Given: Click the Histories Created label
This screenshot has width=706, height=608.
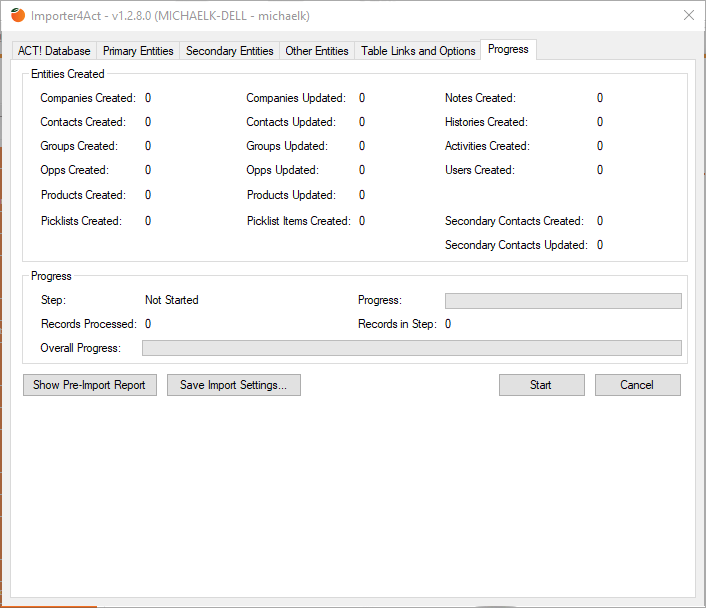Looking at the screenshot, I should tap(486, 122).
